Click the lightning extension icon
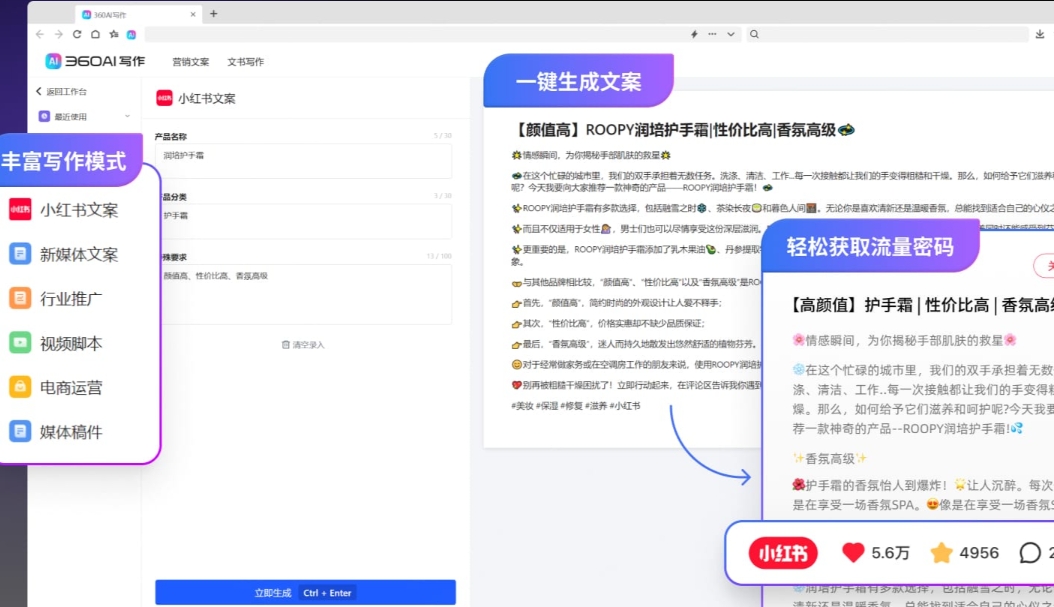 (694, 33)
